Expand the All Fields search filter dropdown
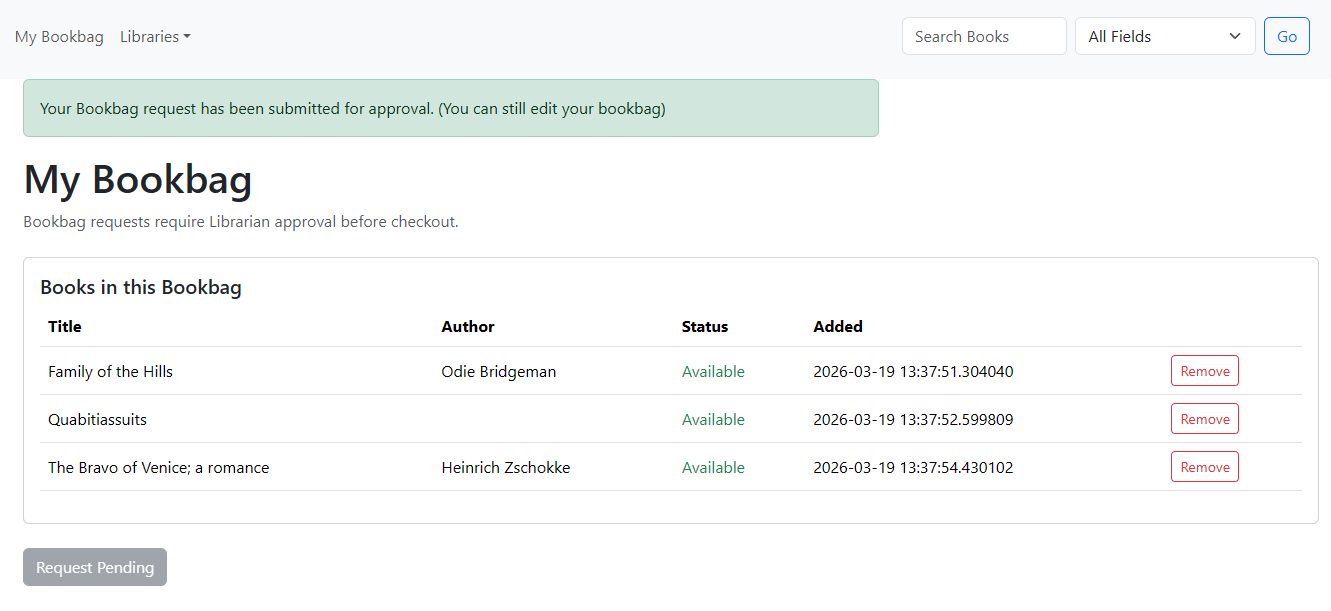This screenshot has width=1331, height=611. (x=1164, y=35)
